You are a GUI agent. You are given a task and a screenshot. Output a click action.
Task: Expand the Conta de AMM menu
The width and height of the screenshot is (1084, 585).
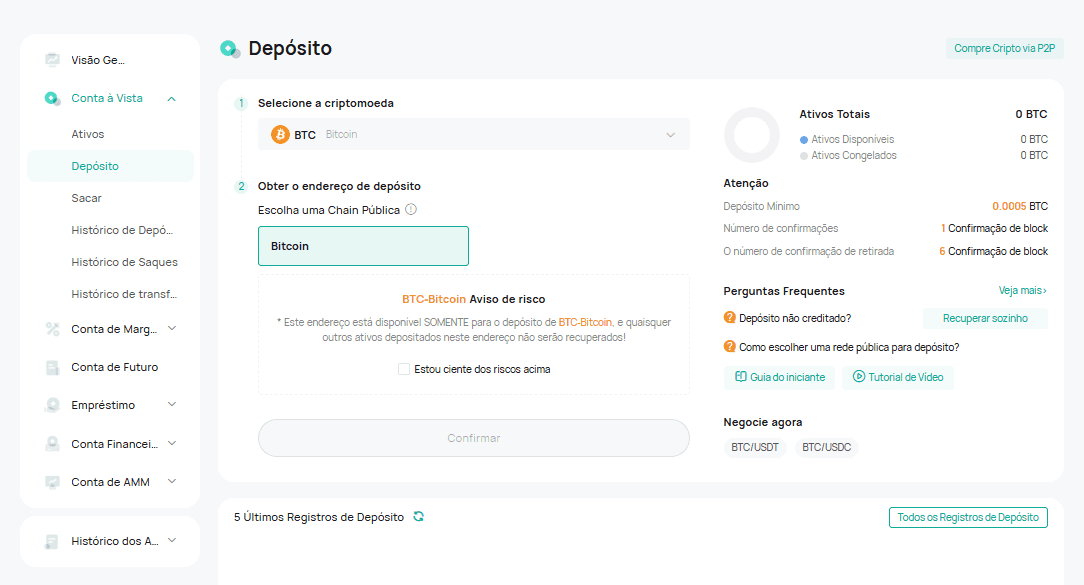pos(172,481)
